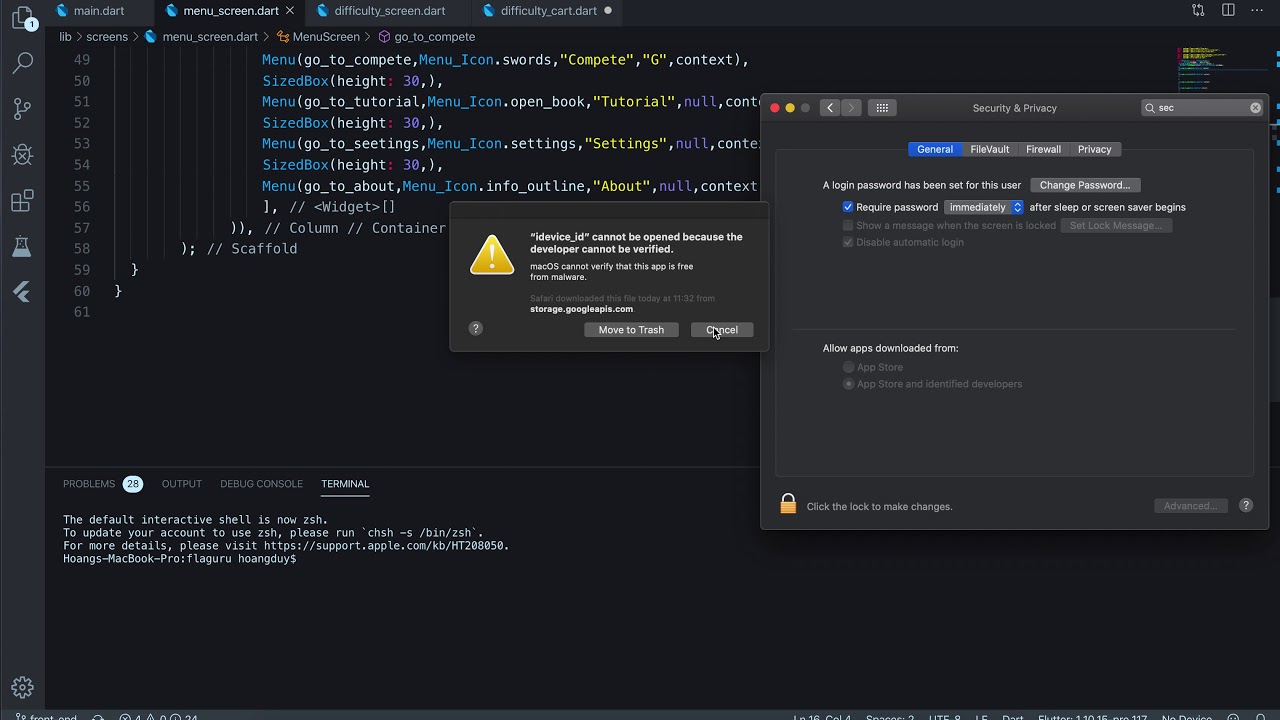The height and width of the screenshot is (720, 1280).
Task: Open the Search view in activity bar
Action: (x=22, y=62)
